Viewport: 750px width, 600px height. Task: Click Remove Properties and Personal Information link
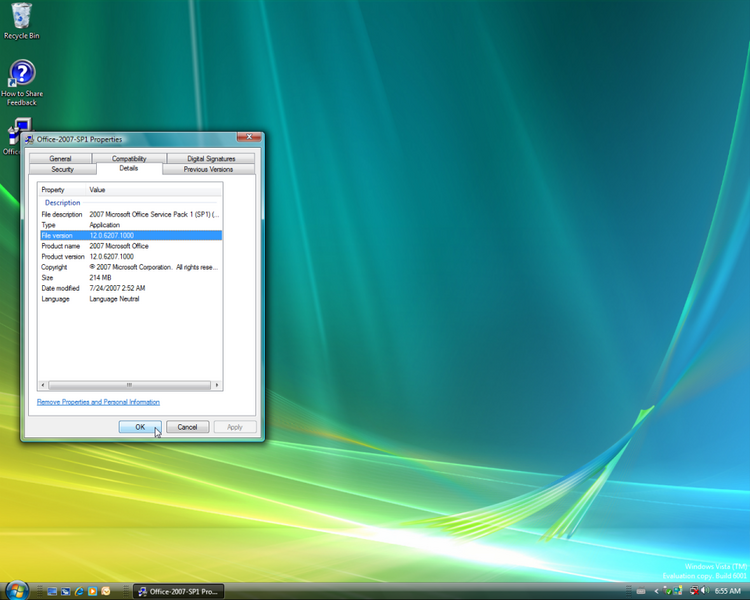click(98, 402)
